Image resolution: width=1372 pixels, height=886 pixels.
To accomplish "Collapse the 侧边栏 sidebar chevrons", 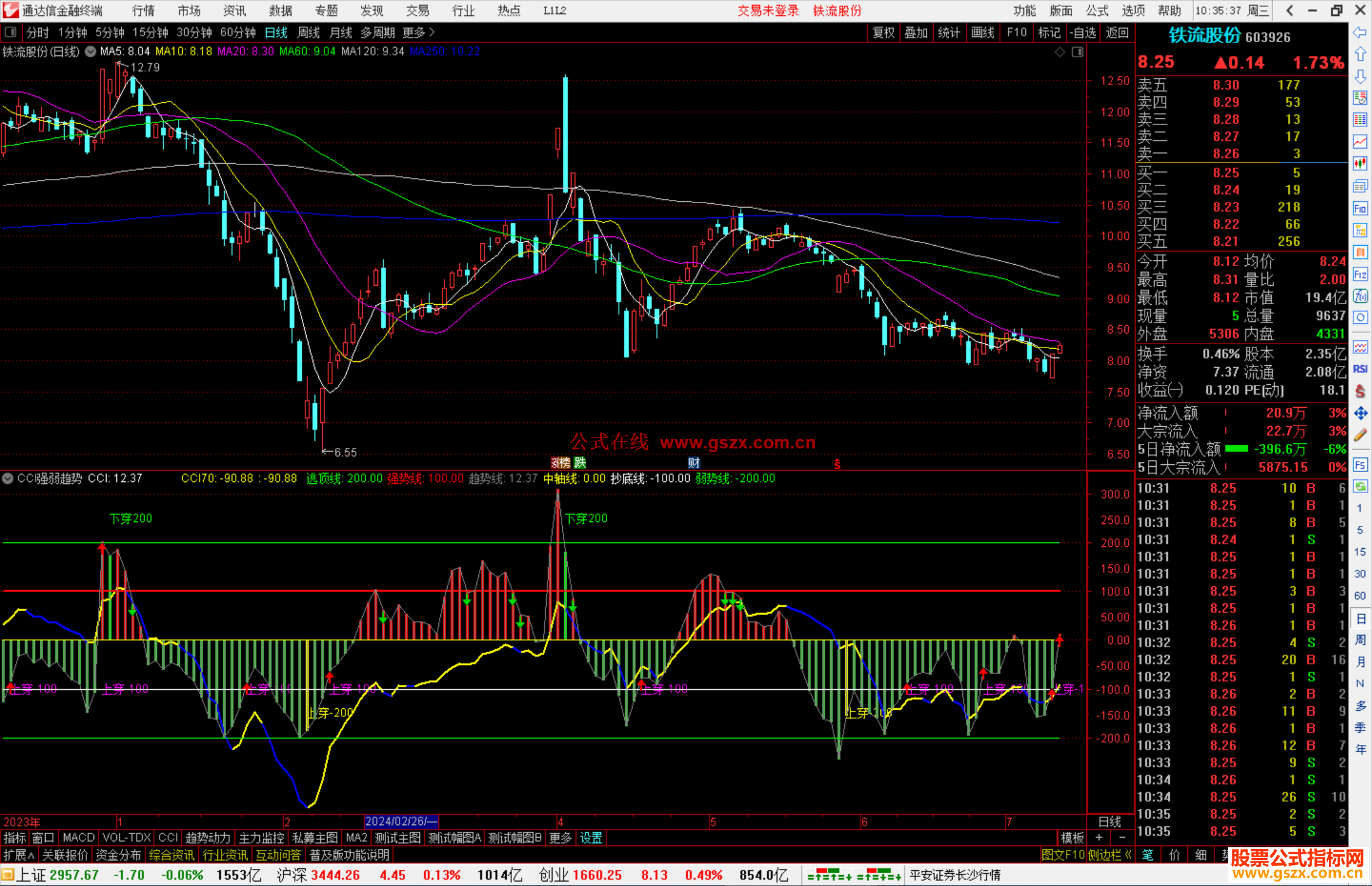I will [1127, 855].
